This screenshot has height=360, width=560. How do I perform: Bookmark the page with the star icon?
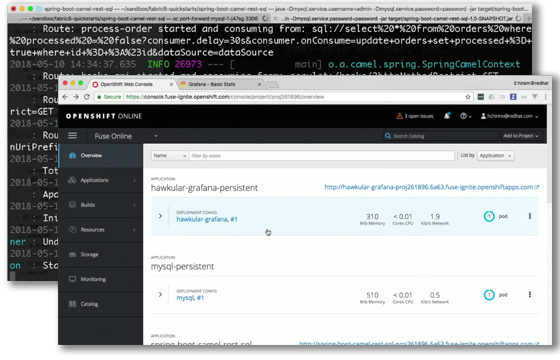[x=468, y=97]
